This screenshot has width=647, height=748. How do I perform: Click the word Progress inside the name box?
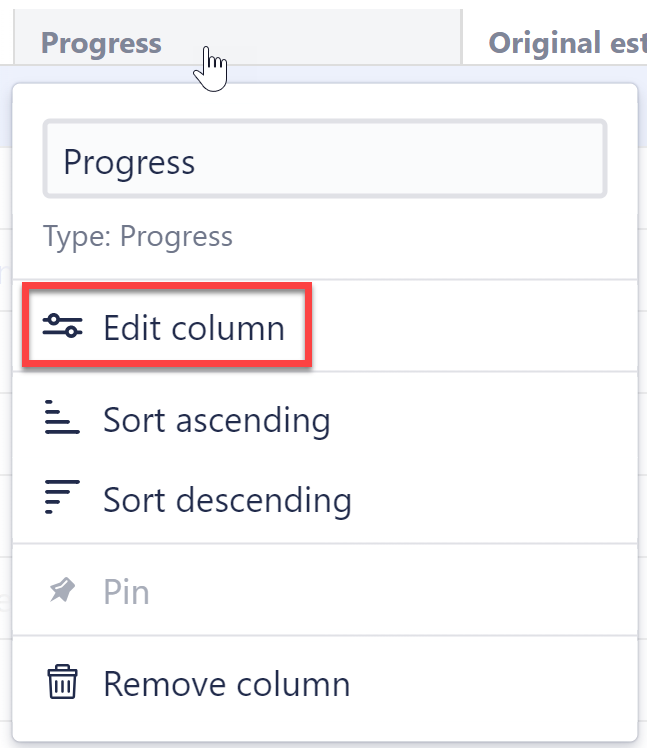pyautogui.click(x=129, y=161)
